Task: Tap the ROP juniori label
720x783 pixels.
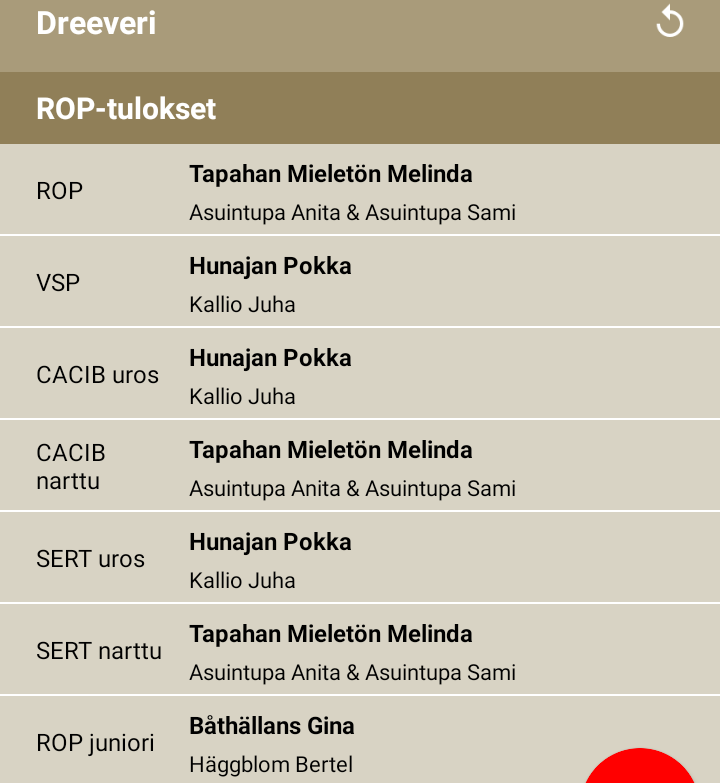Action: pyautogui.click(x=95, y=743)
